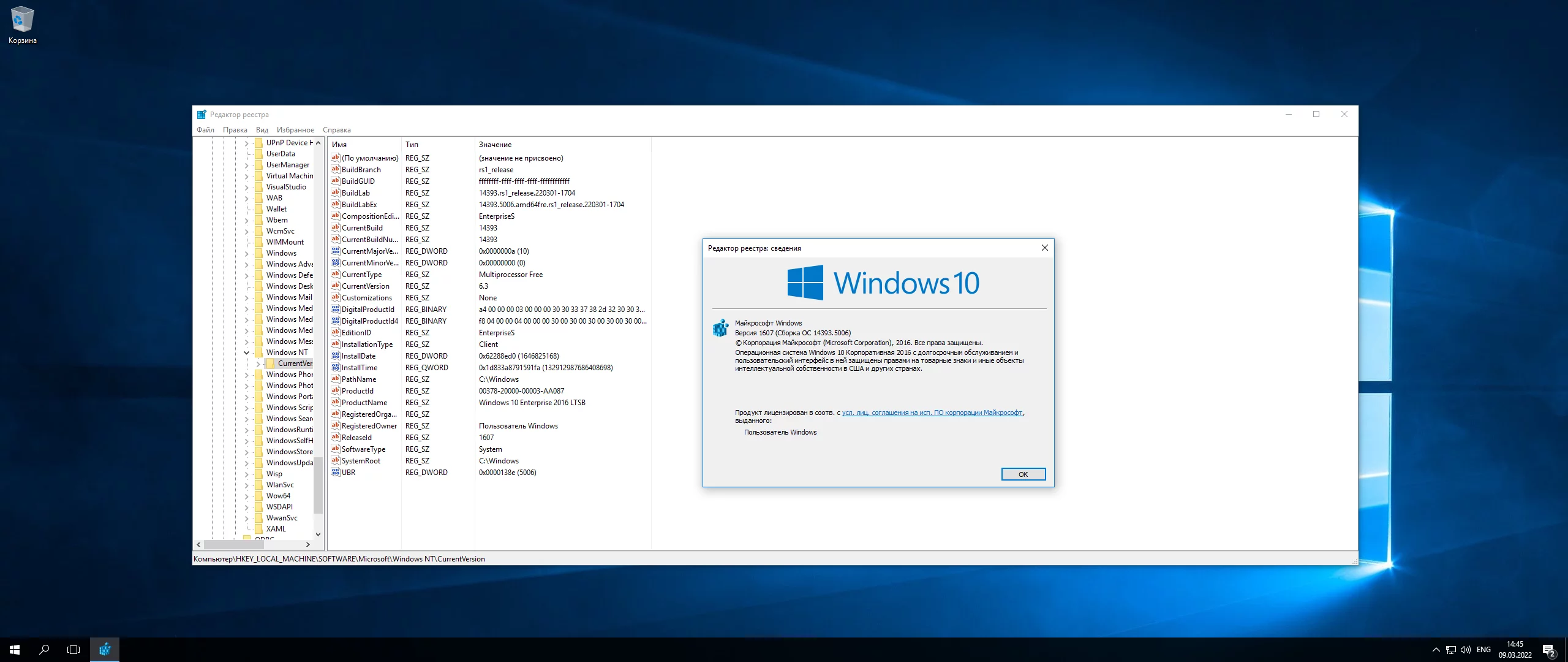Open the taskbar Search icon
This screenshot has height=662, width=1568.
[44, 650]
